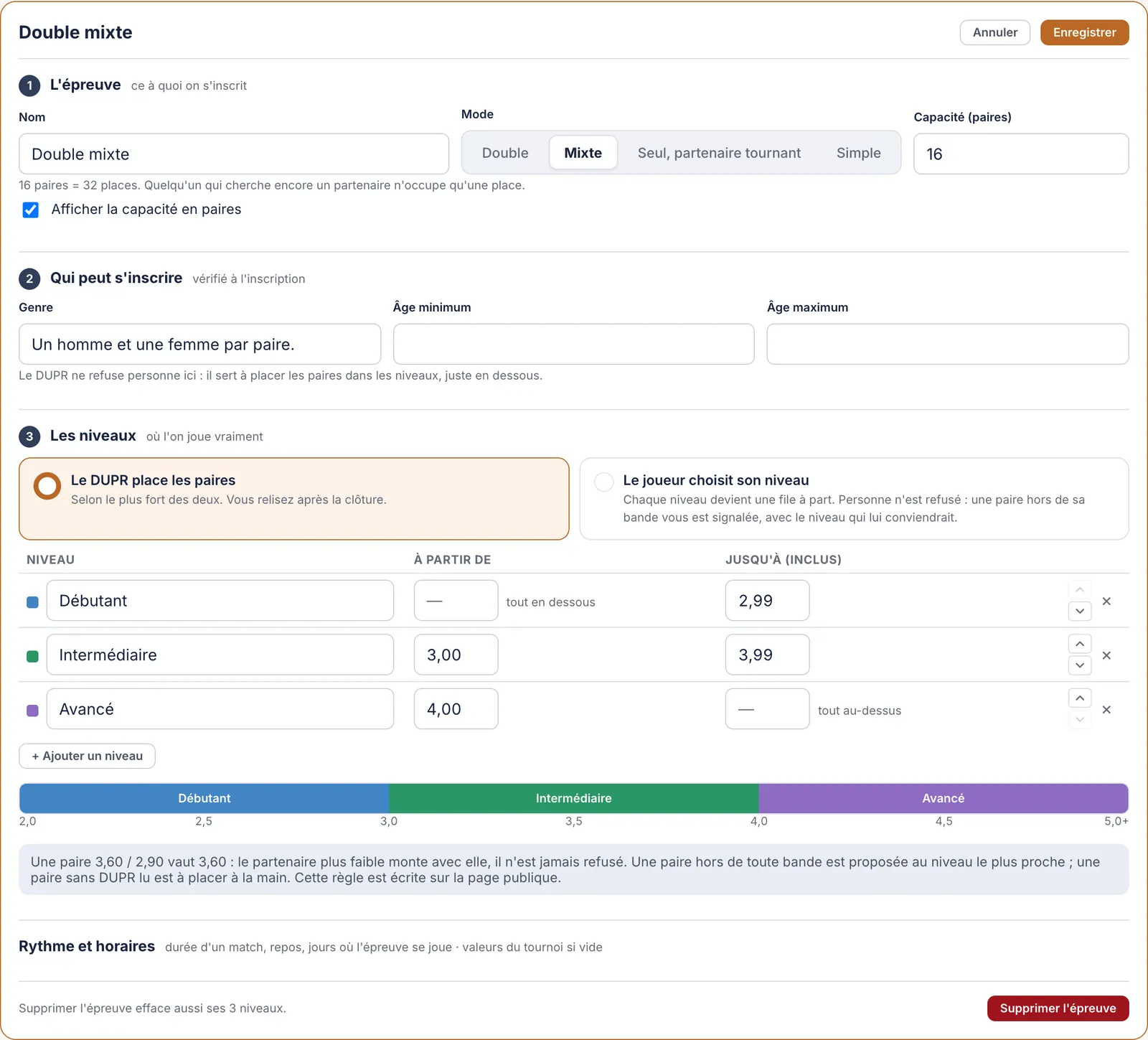Edit Intermédiaire upper bound 3,99

click(x=767, y=655)
